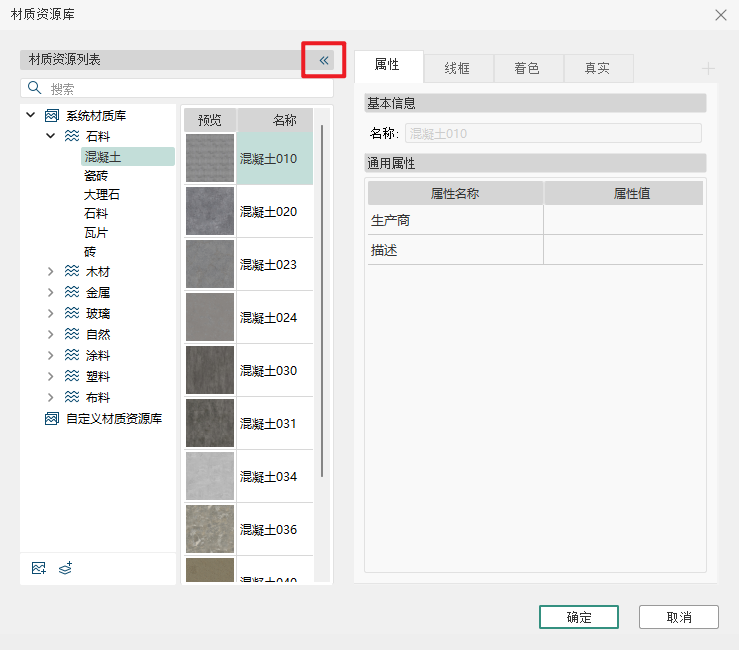The height and width of the screenshot is (650, 739).
Task: Click the add material library icon
Action: click(x=39, y=568)
